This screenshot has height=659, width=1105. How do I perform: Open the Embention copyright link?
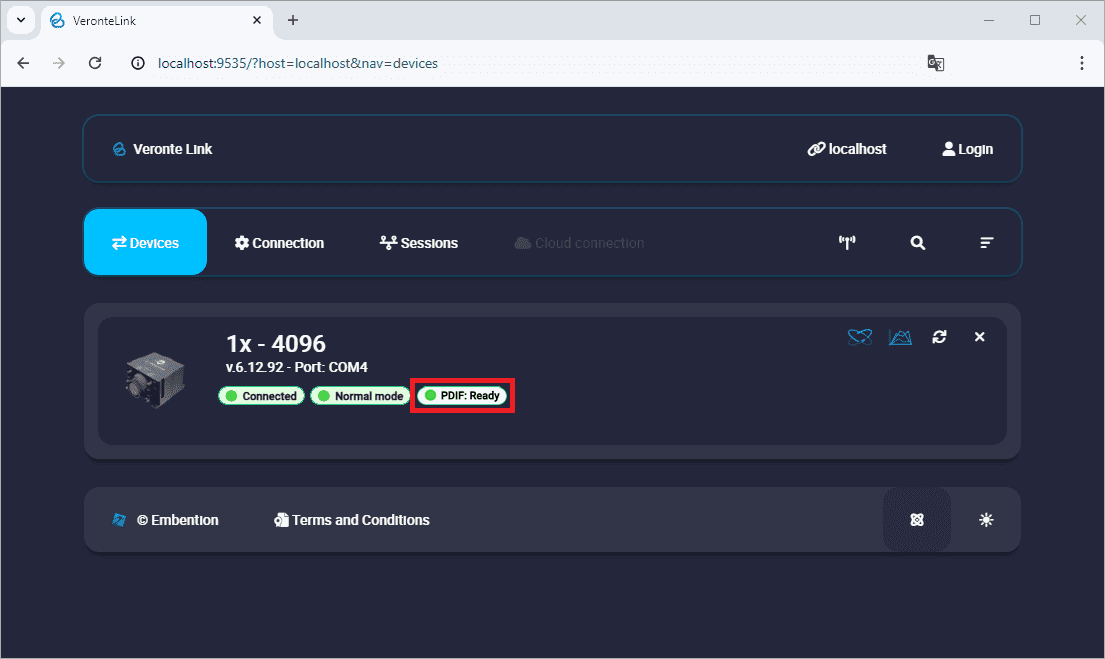(x=166, y=520)
